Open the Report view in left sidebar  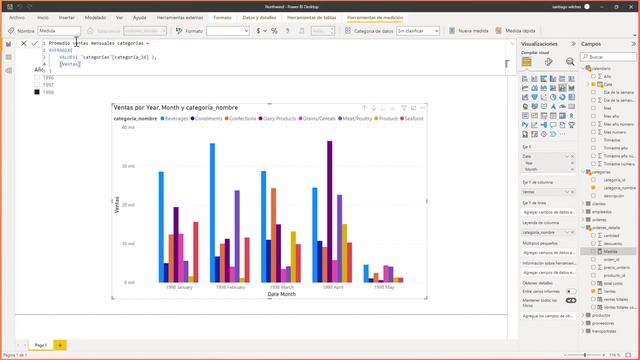[8, 44]
